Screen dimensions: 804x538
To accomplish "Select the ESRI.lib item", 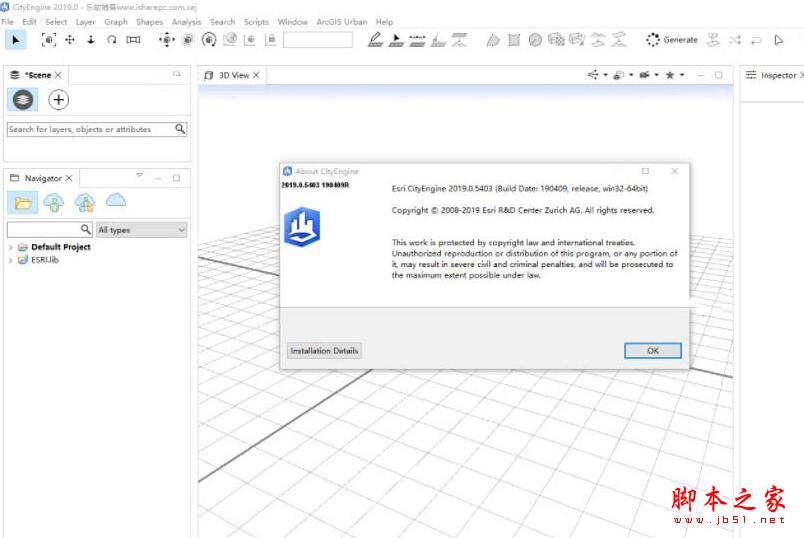I will [x=45, y=260].
